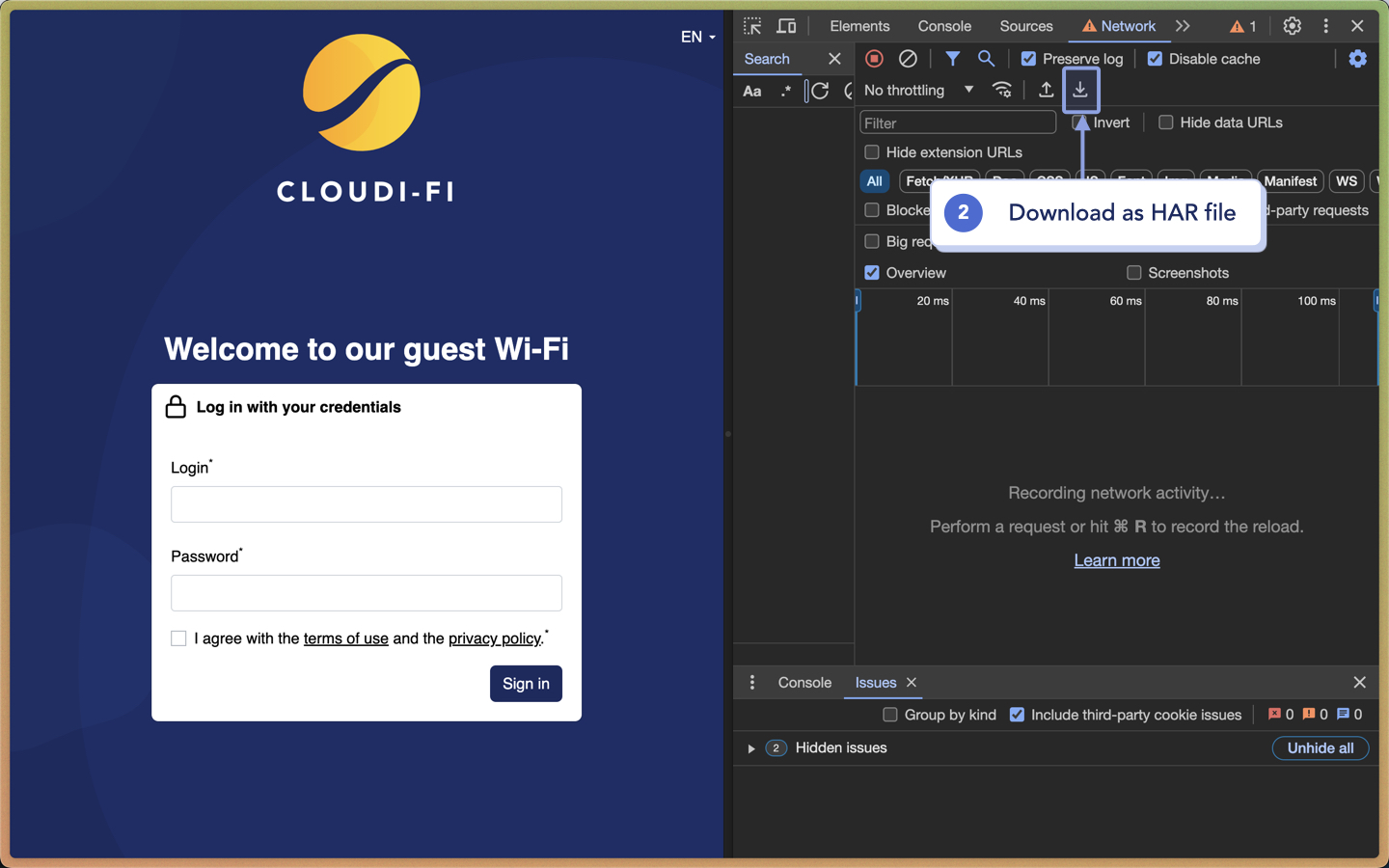The image size is (1389, 868).
Task: Switch to the Elements tab
Action: point(859,26)
